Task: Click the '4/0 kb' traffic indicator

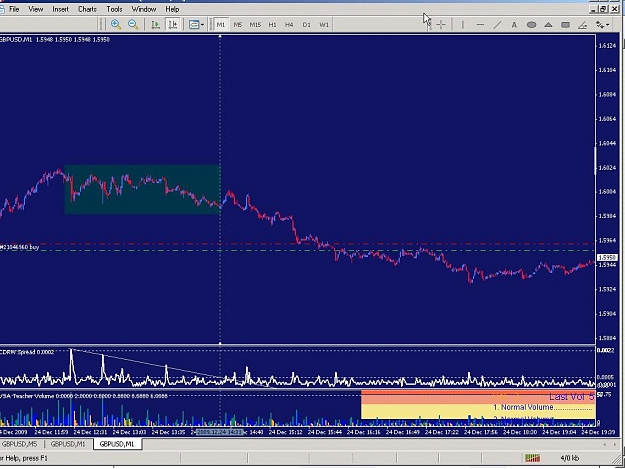Action: [x=570, y=458]
